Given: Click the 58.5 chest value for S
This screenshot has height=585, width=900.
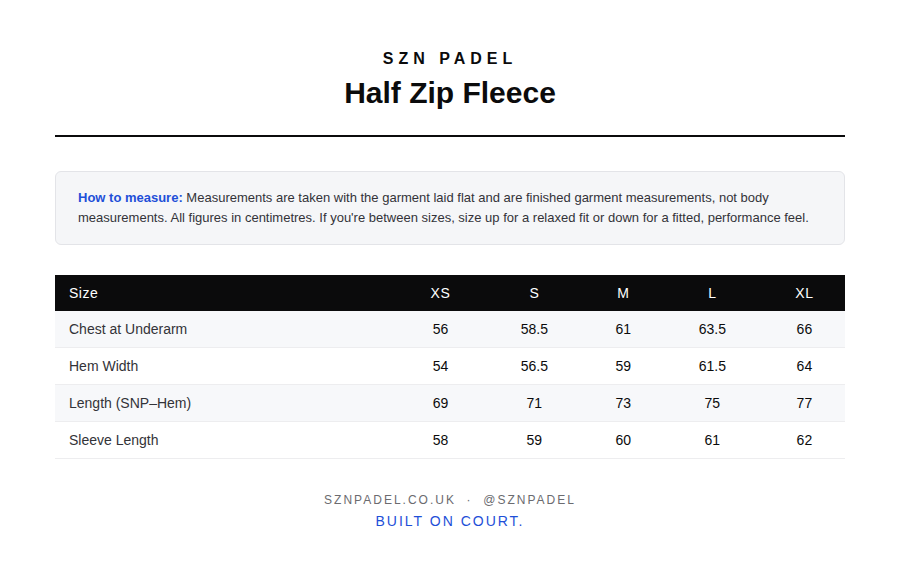Looking at the screenshot, I should (x=534, y=330).
